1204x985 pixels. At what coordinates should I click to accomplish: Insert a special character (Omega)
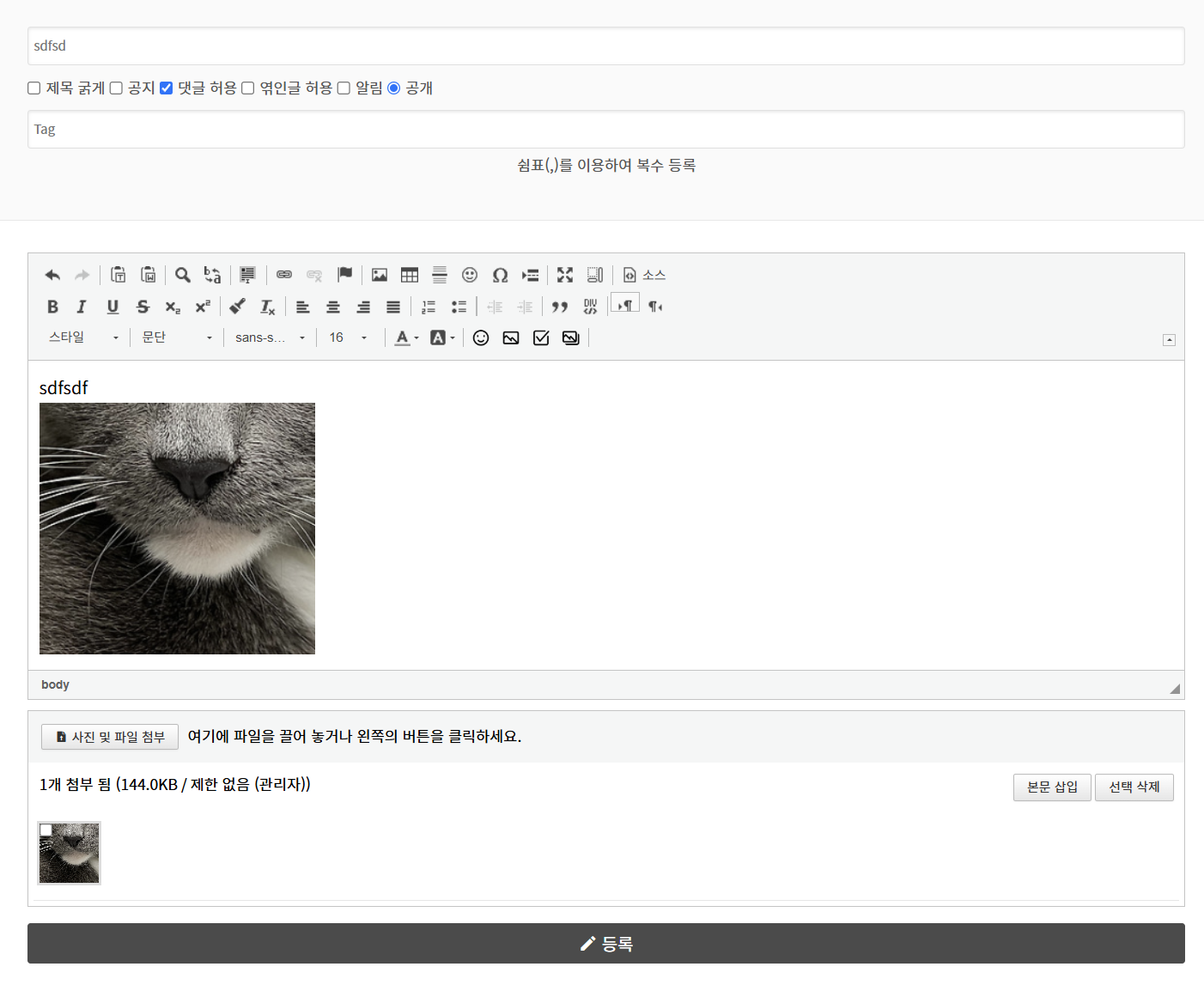(500, 275)
